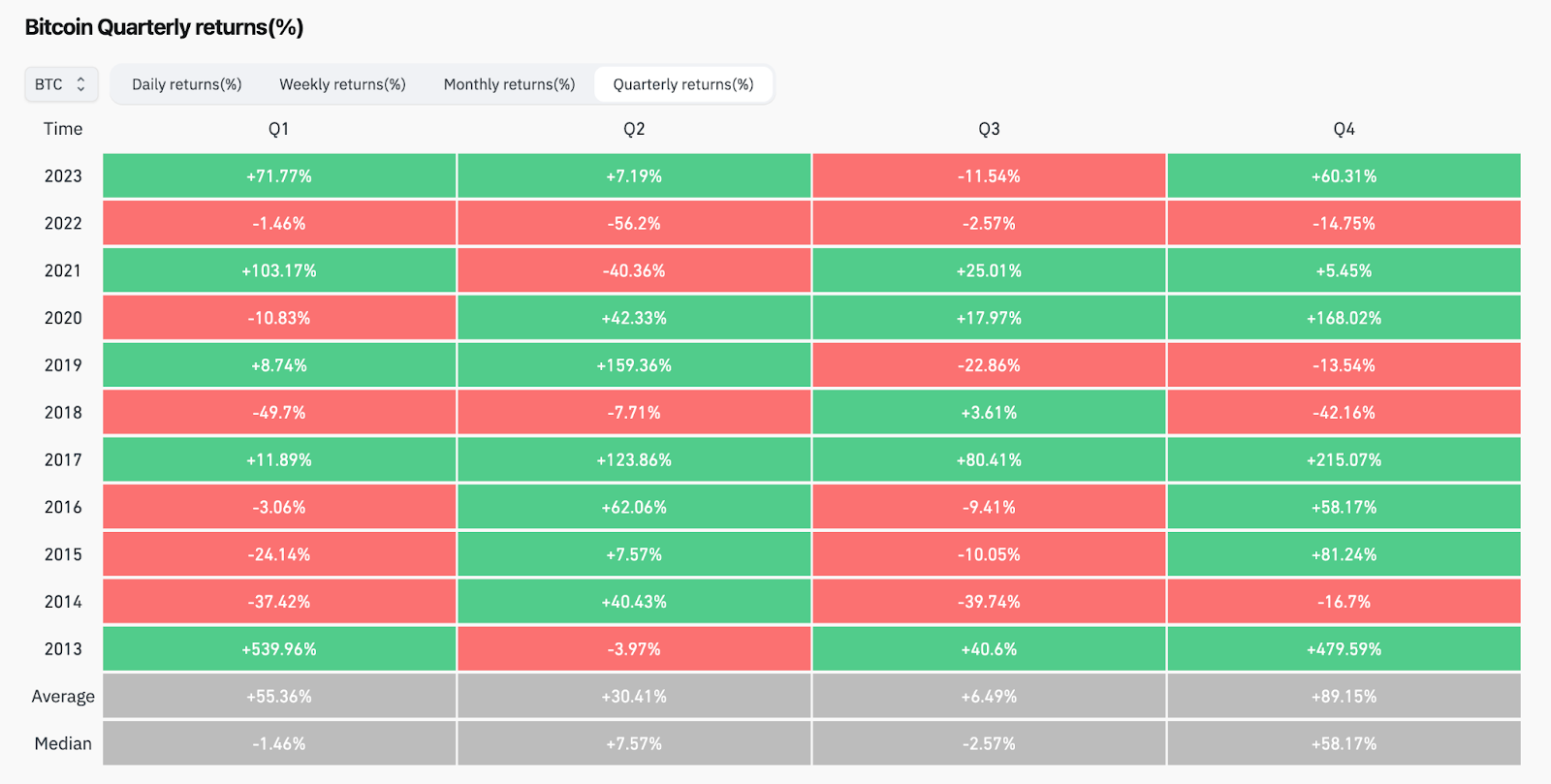Click the +8.74% cell for 2019 Q1

pos(279,365)
